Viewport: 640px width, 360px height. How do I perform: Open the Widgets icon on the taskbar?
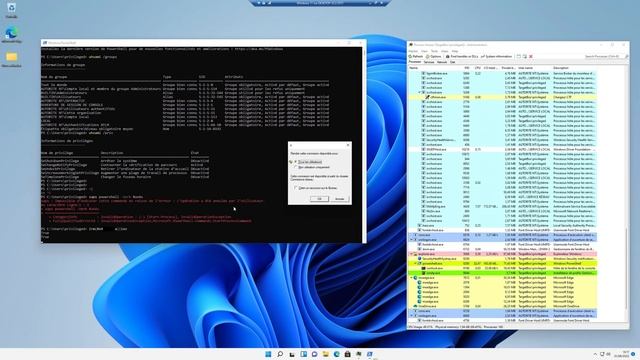click(x=303, y=354)
